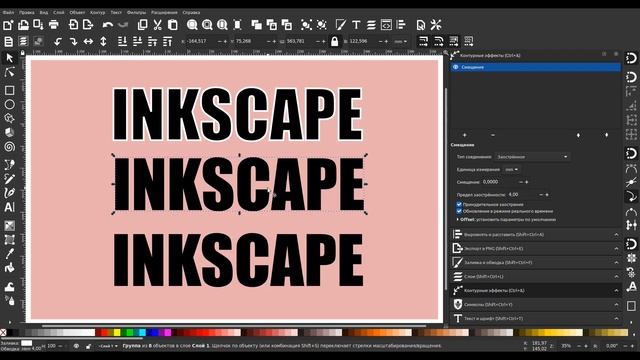
Task: Expand the Export PNG panel
Action: point(537,248)
